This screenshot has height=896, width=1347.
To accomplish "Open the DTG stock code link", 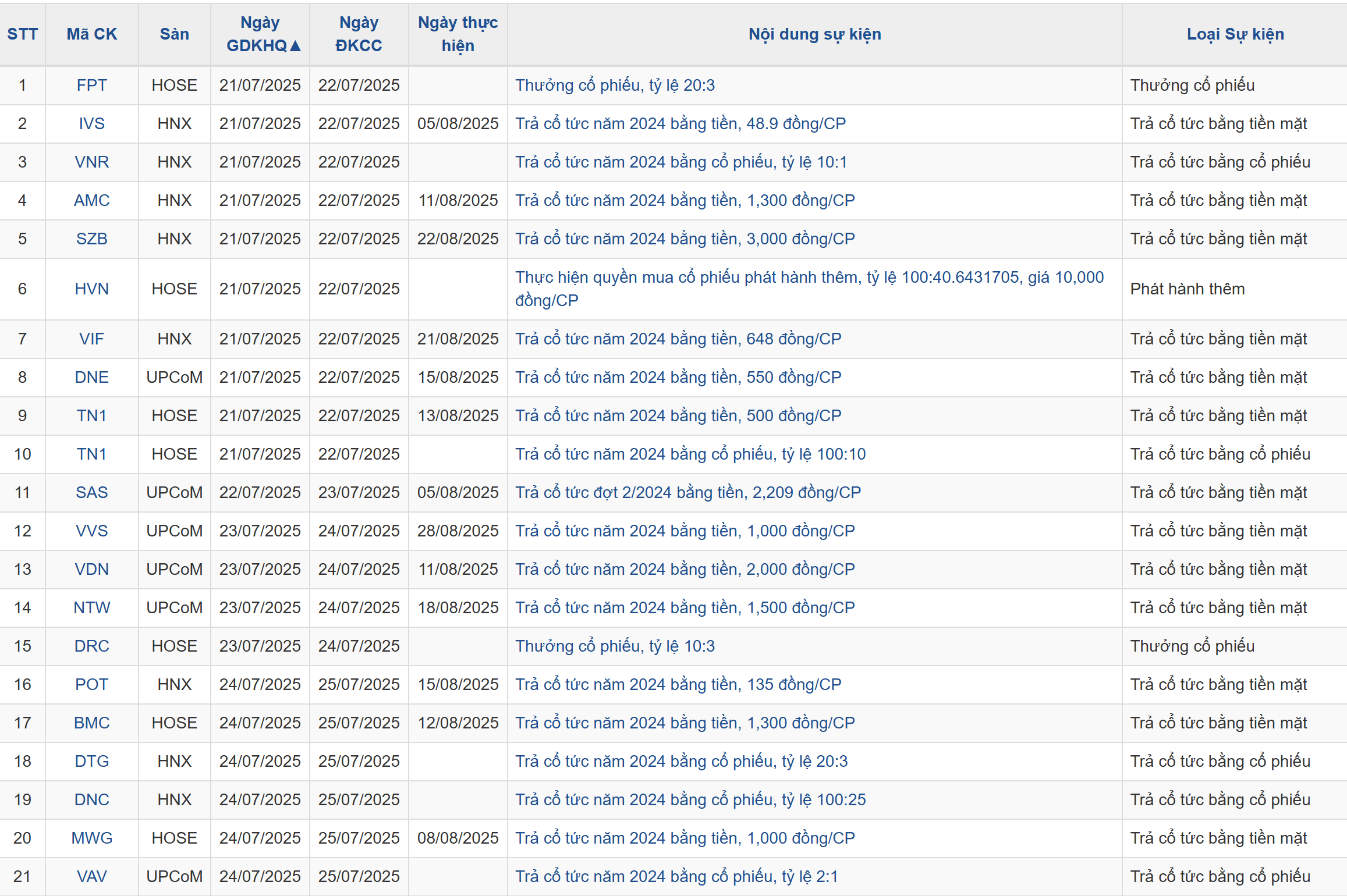I will tap(92, 761).
